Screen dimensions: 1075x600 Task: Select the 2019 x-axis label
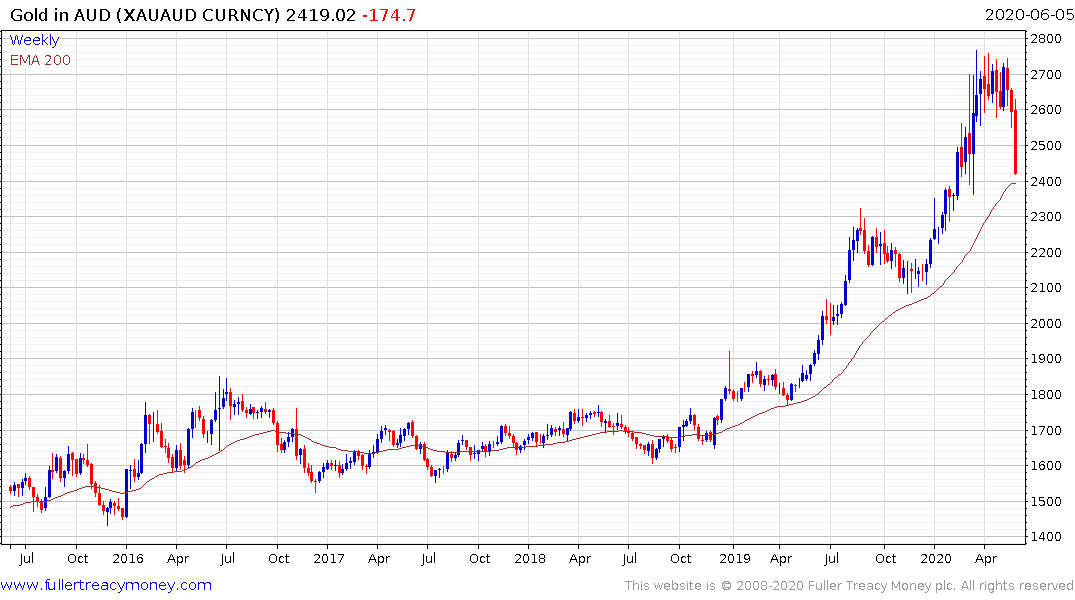735,558
